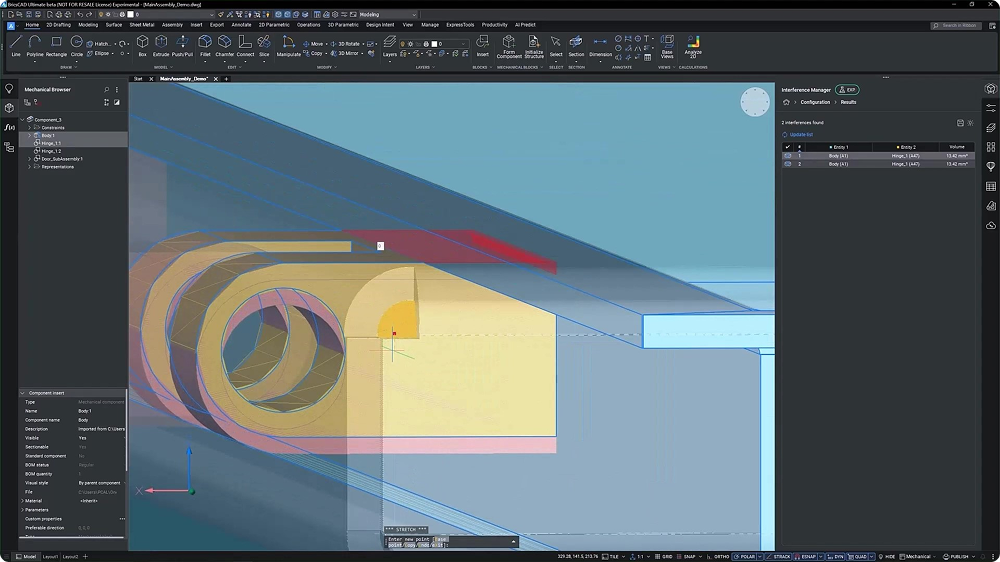This screenshot has width=1000, height=562.
Task: Toggle SNAP in the status bar
Action: pos(686,556)
